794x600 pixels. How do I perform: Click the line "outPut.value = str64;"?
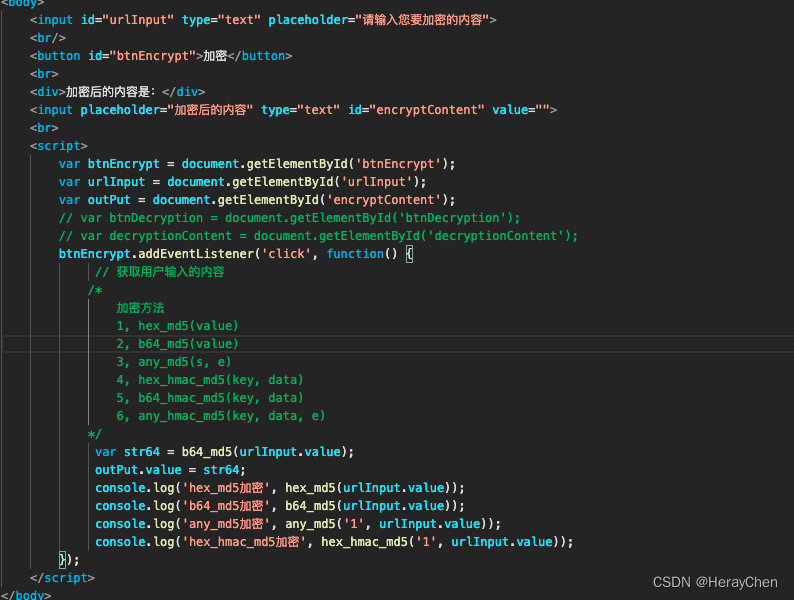coord(170,470)
